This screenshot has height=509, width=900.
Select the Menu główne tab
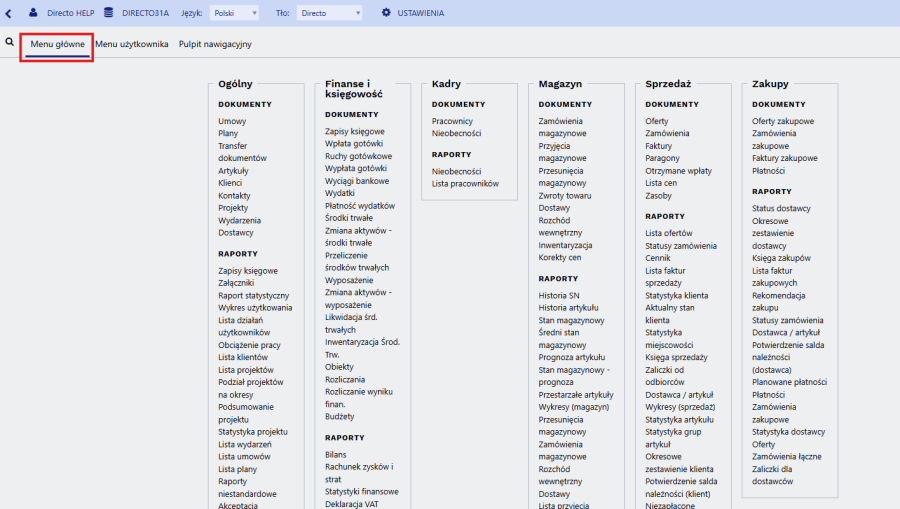click(57, 44)
